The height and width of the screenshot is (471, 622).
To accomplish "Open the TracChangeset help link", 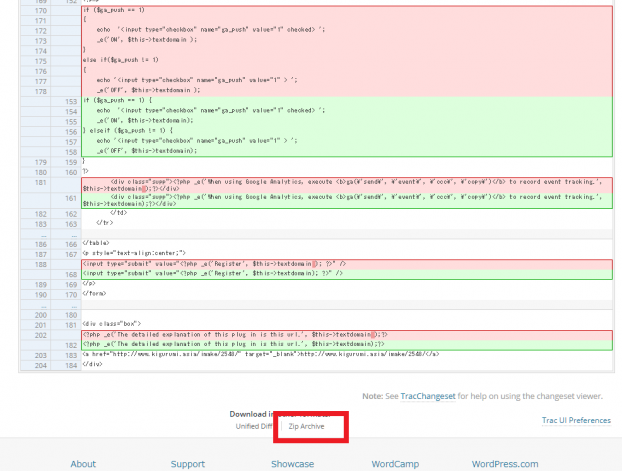I will pos(428,396).
